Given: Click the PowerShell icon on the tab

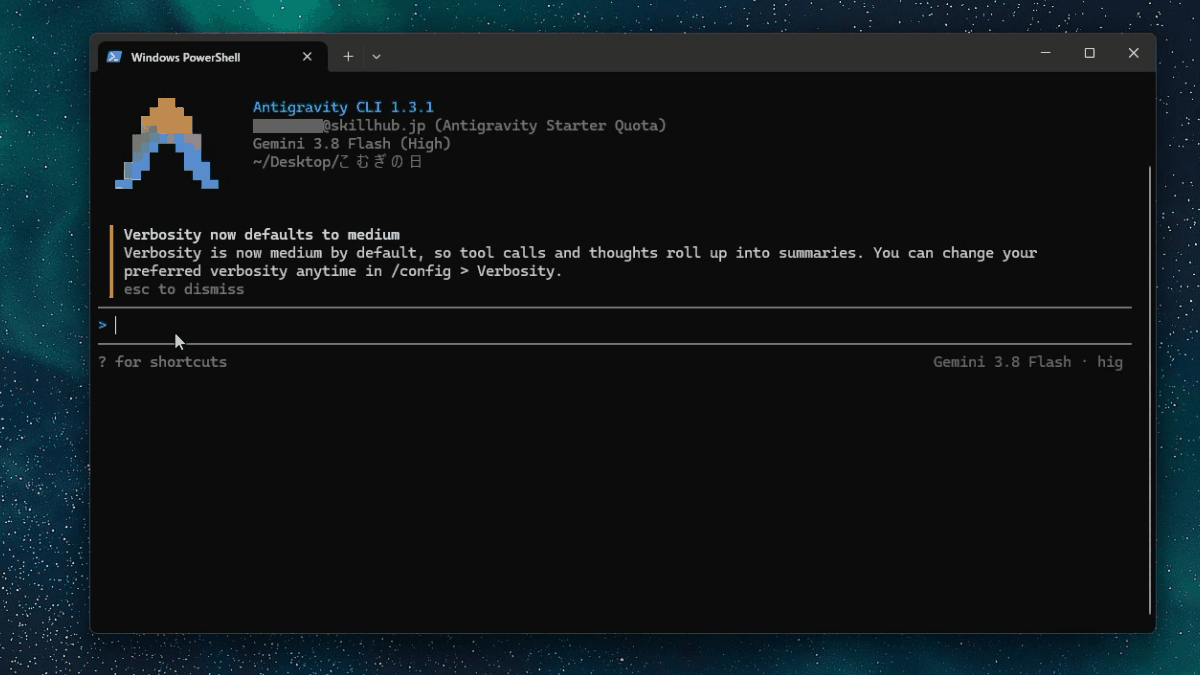Looking at the screenshot, I should click(x=115, y=57).
